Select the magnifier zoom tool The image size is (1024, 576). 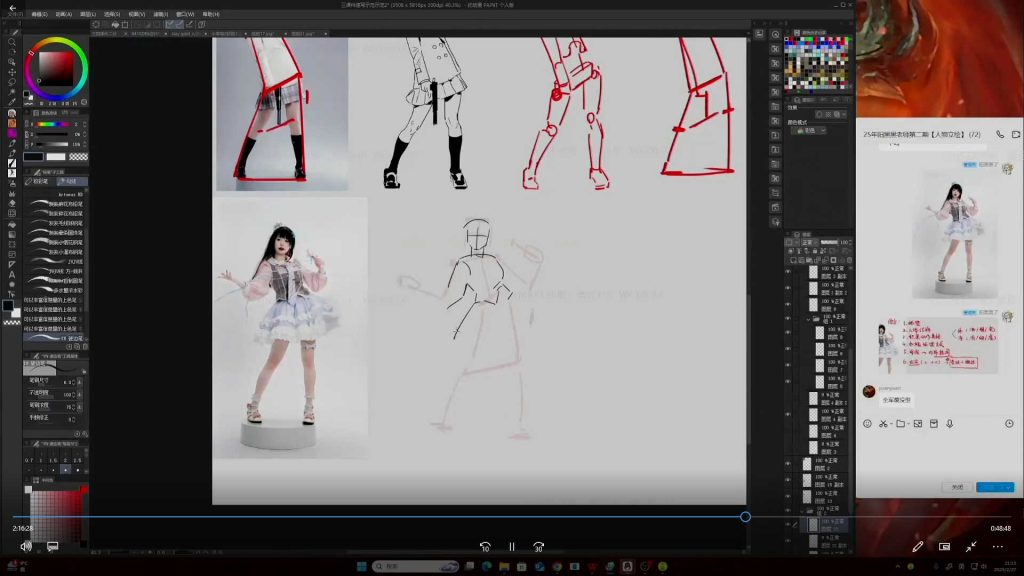point(11,43)
